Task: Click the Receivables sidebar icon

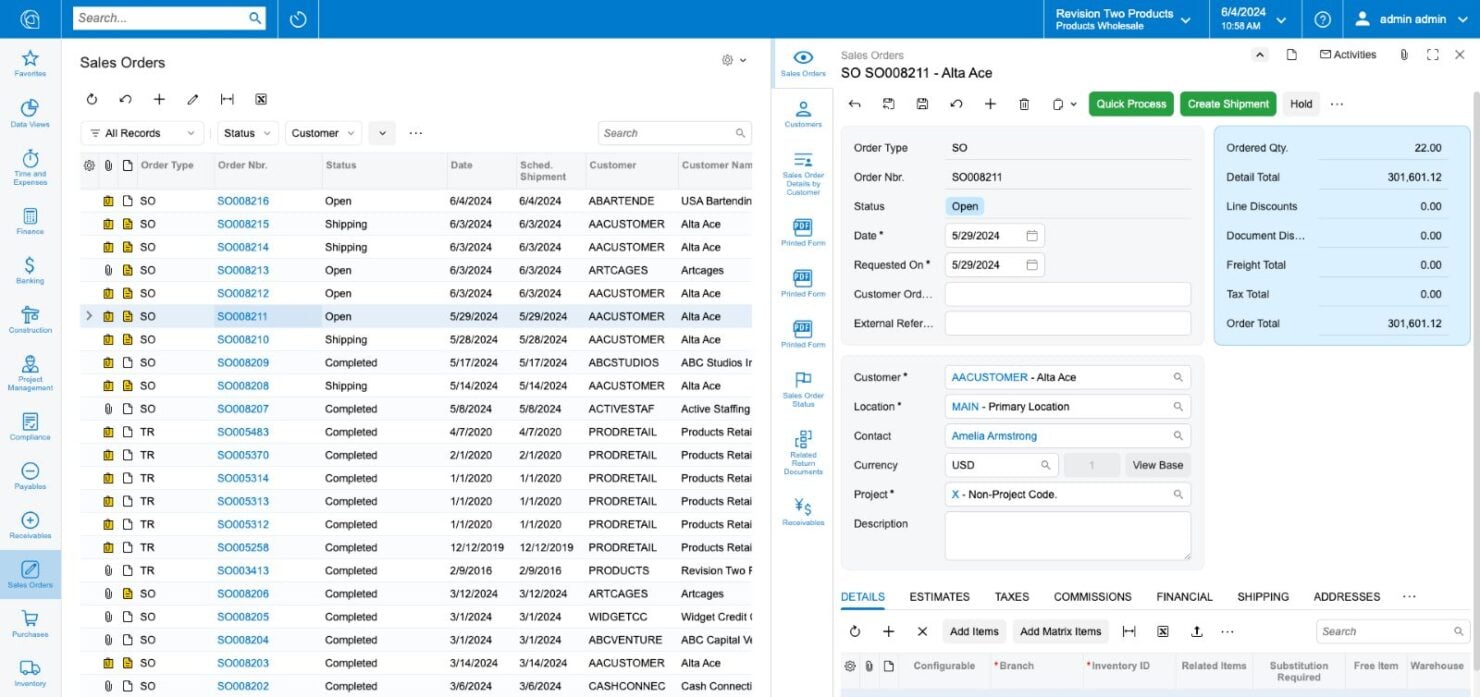Action: tap(30, 520)
